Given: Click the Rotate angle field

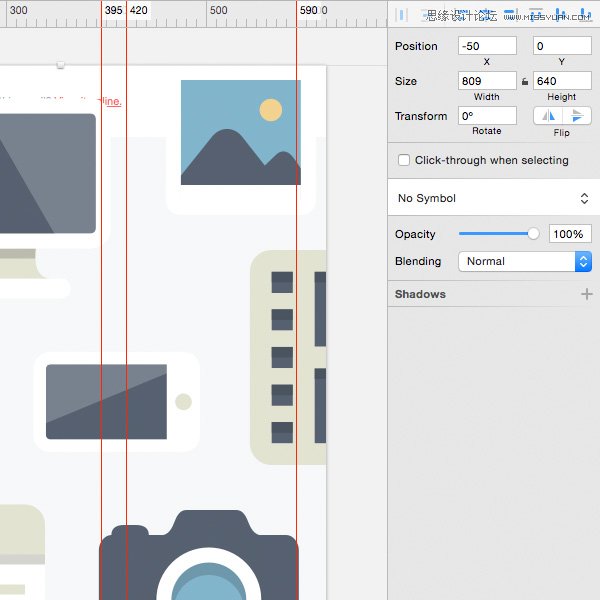Looking at the screenshot, I should point(487,116).
